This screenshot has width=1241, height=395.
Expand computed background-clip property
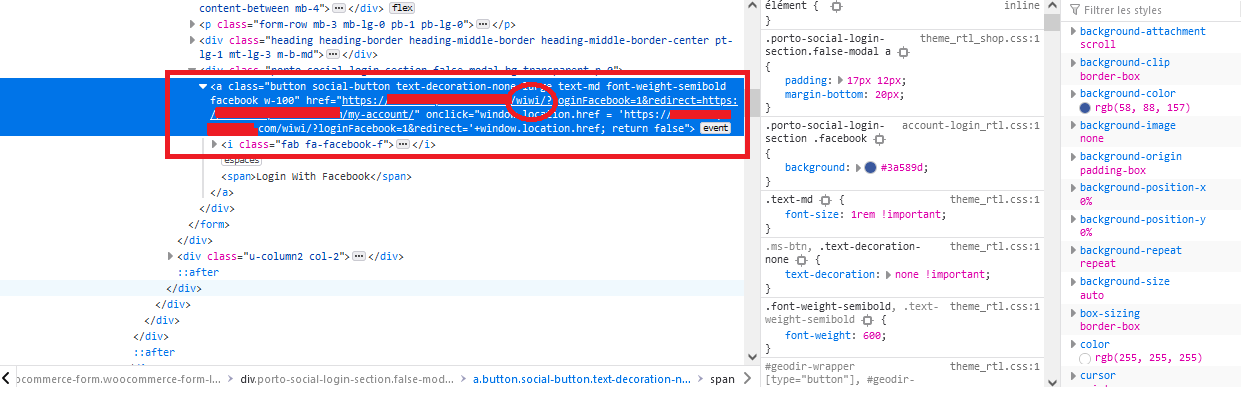tap(1073, 63)
